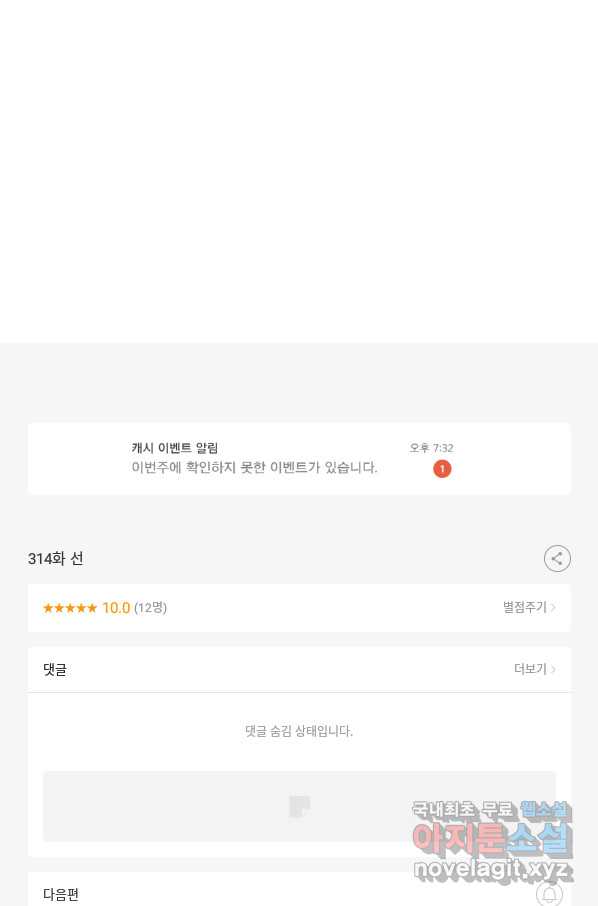Click the 댓글 숨김 상태입니다 message
The image size is (598, 906).
click(299, 731)
